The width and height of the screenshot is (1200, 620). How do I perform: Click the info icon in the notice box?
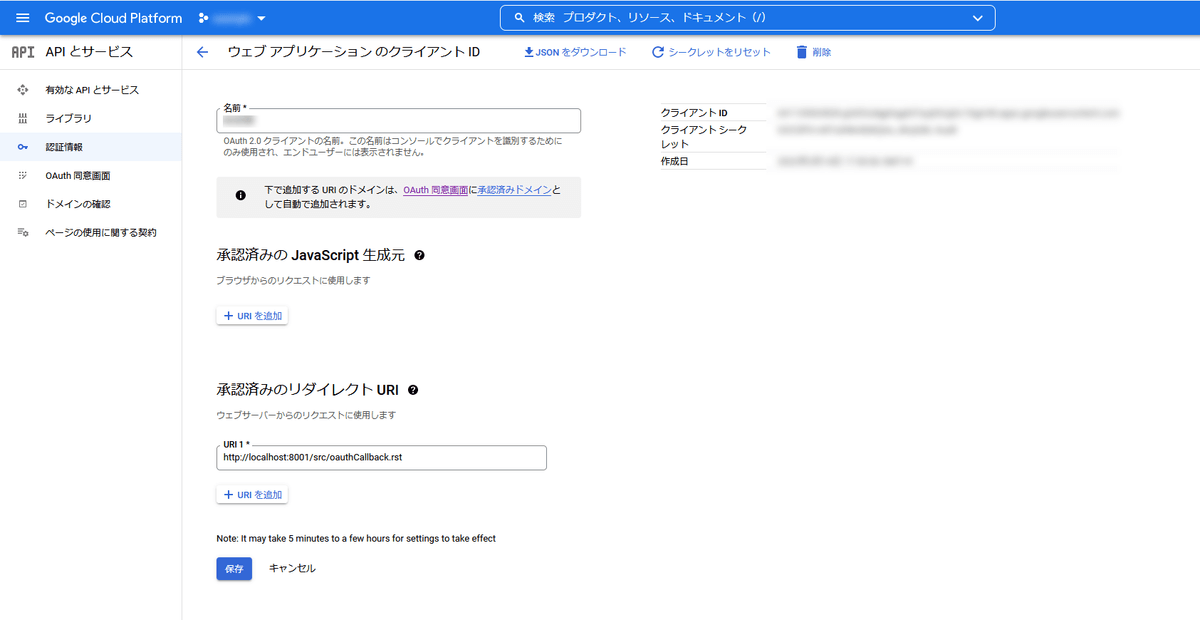pos(240,195)
